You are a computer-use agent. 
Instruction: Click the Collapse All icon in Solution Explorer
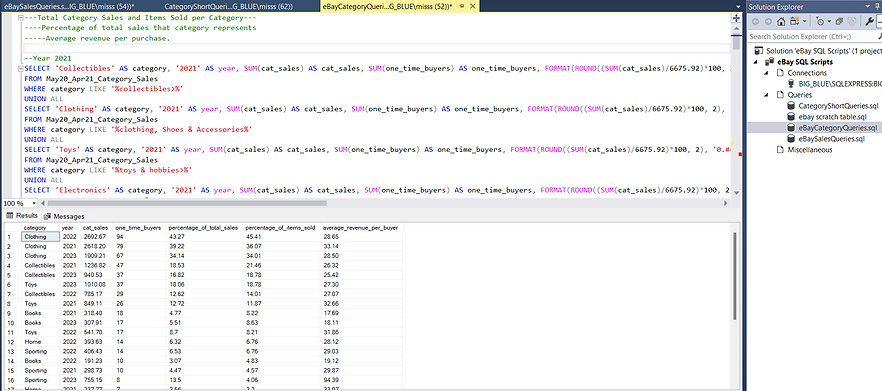(x=838, y=21)
